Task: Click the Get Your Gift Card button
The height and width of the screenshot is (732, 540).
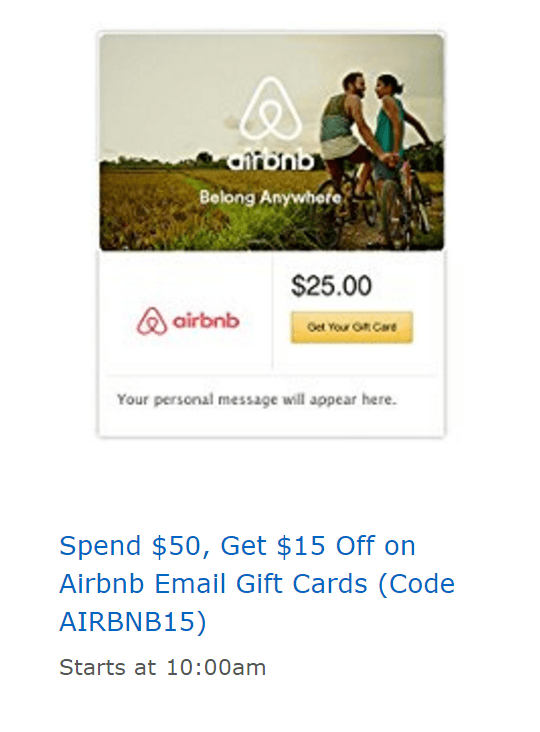Action: coord(351,327)
